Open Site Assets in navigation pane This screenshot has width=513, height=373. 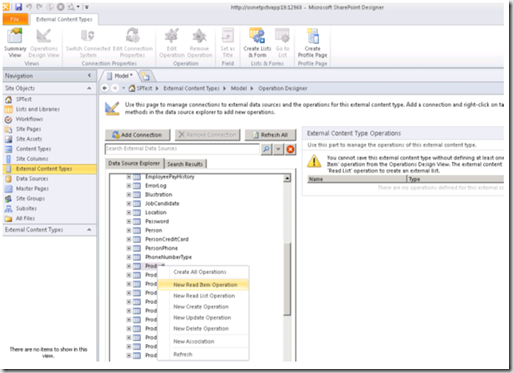pyautogui.click(x=29, y=139)
